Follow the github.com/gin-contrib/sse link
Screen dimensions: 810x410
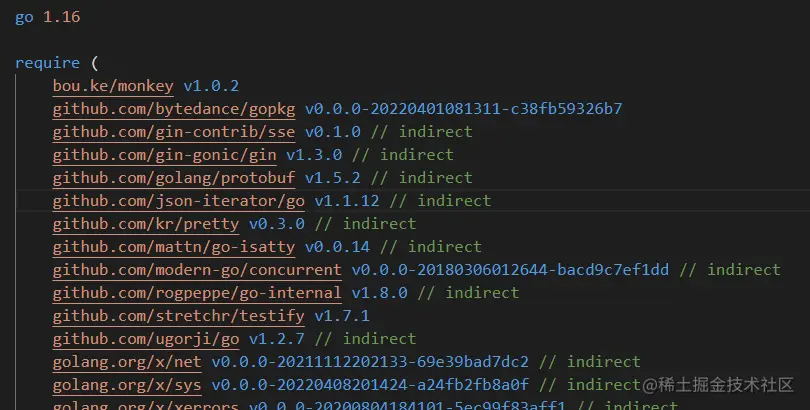pyautogui.click(x=174, y=132)
